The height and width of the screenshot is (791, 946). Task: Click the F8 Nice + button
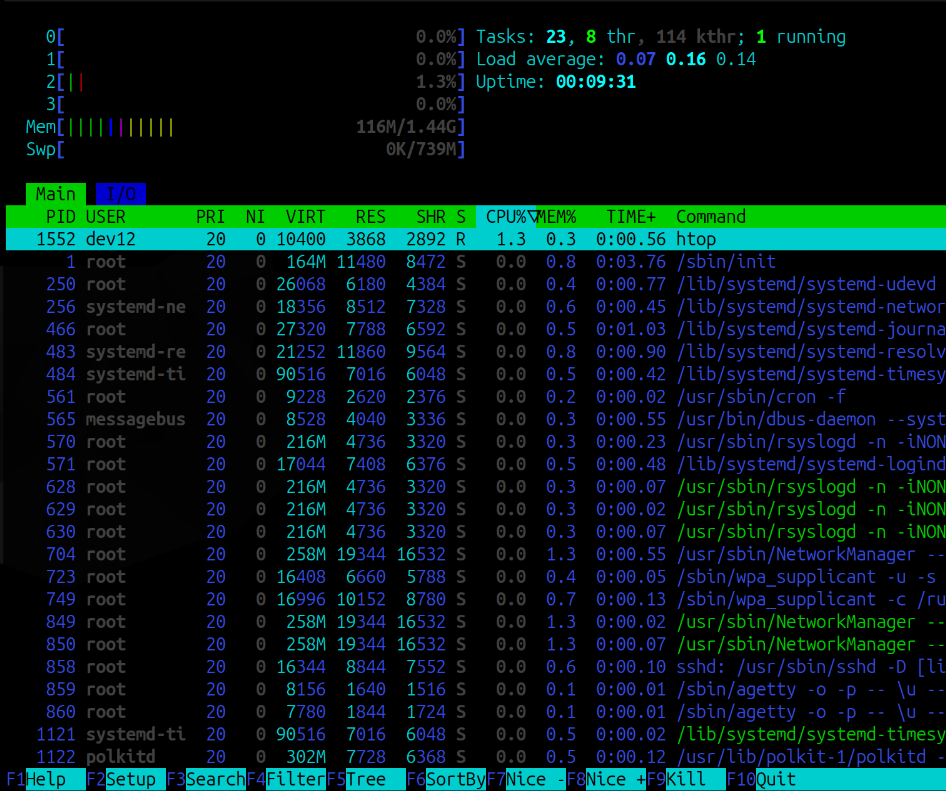click(x=606, y=780)
